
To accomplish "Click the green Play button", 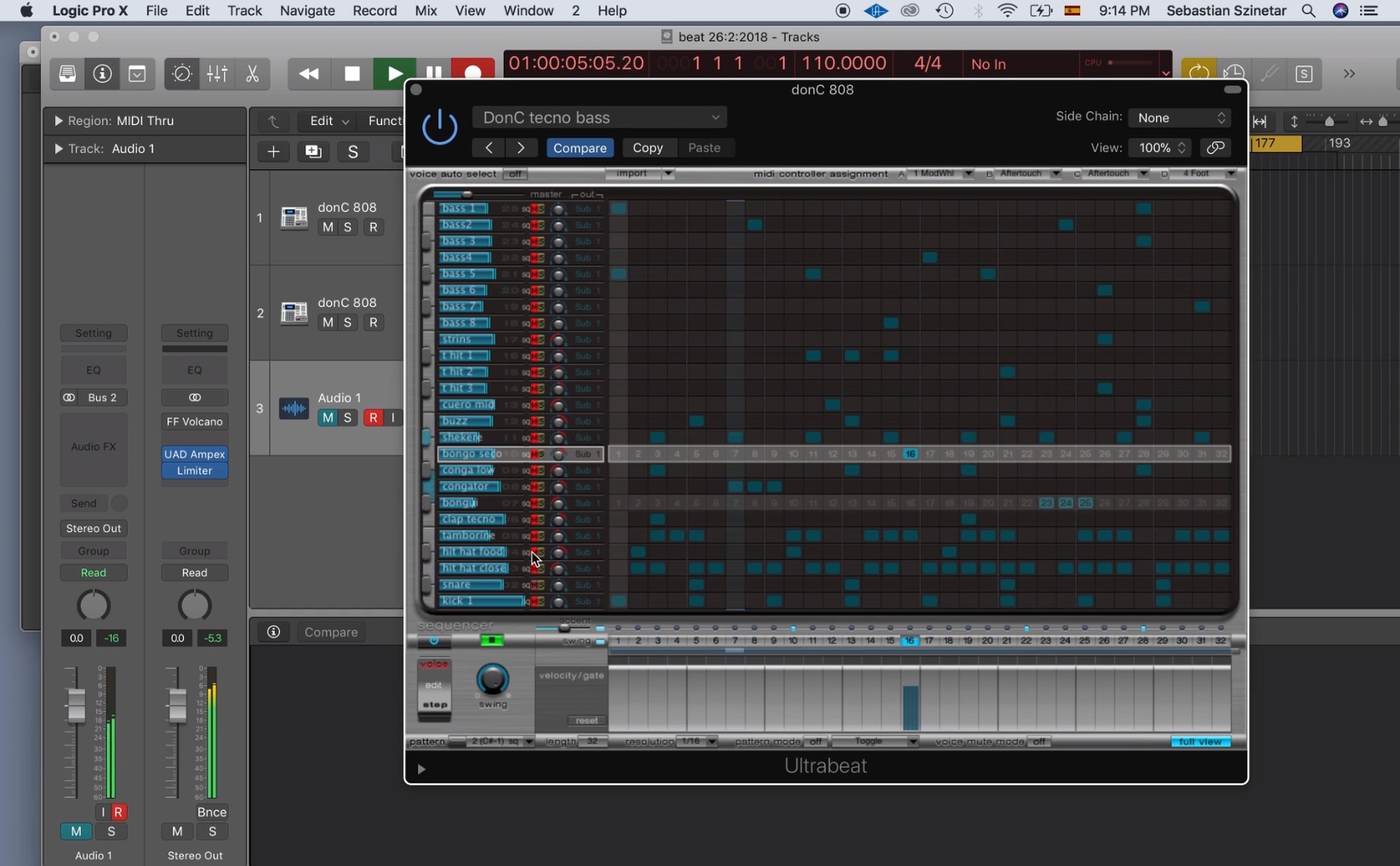I will [394, 74].
